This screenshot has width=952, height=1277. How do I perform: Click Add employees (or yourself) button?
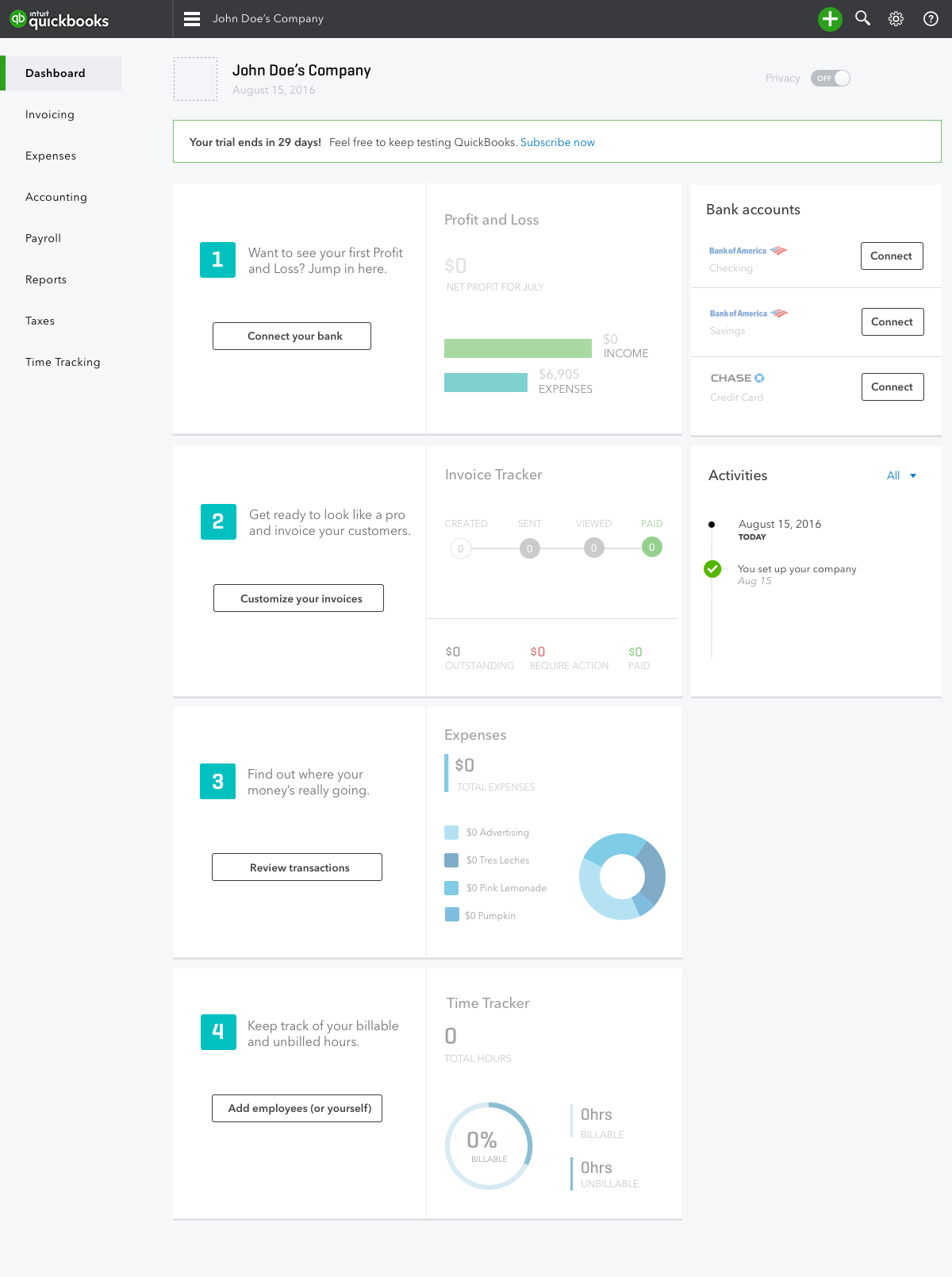pos(297,1109)
